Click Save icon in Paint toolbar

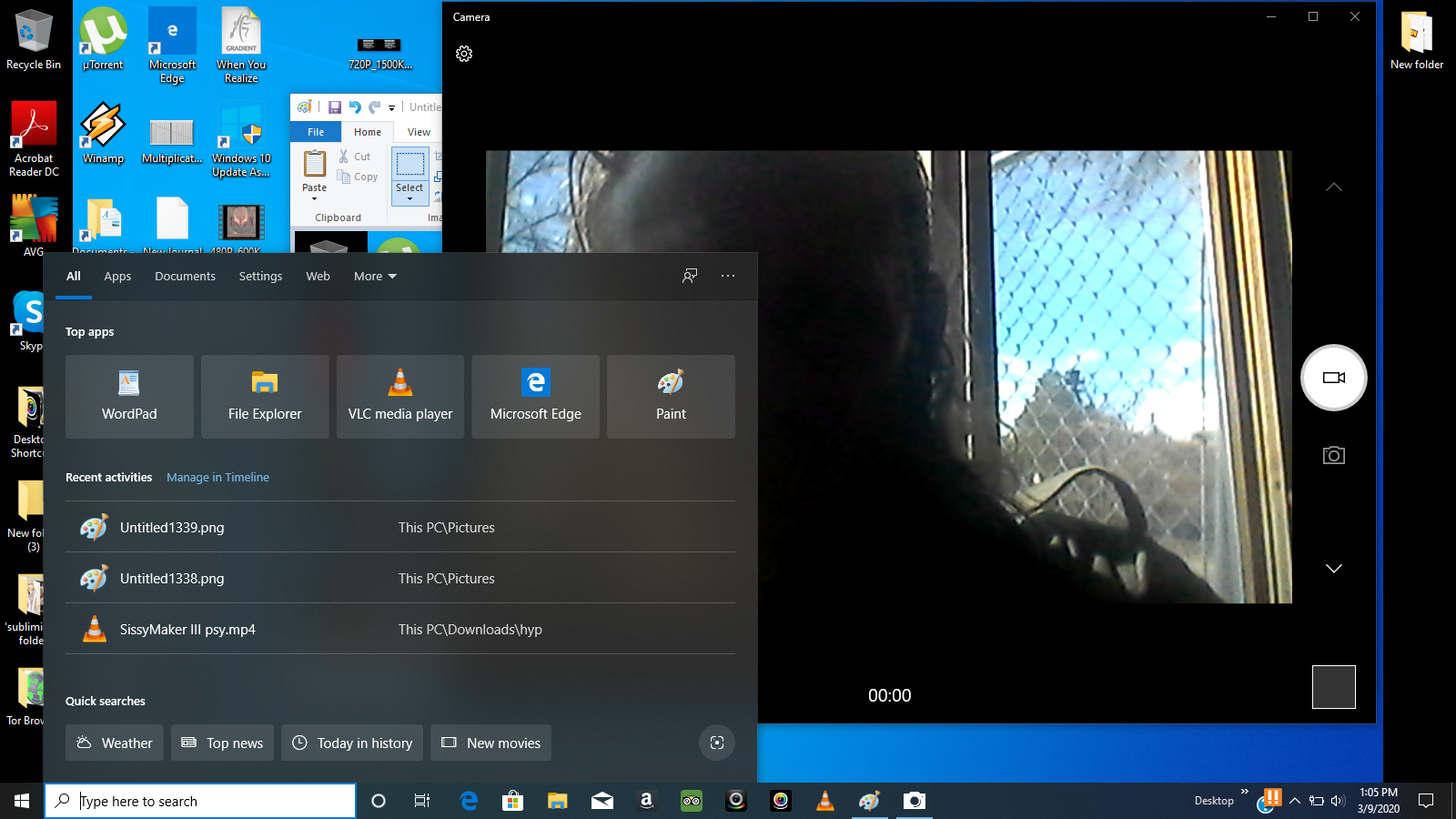tap(335, 107)
